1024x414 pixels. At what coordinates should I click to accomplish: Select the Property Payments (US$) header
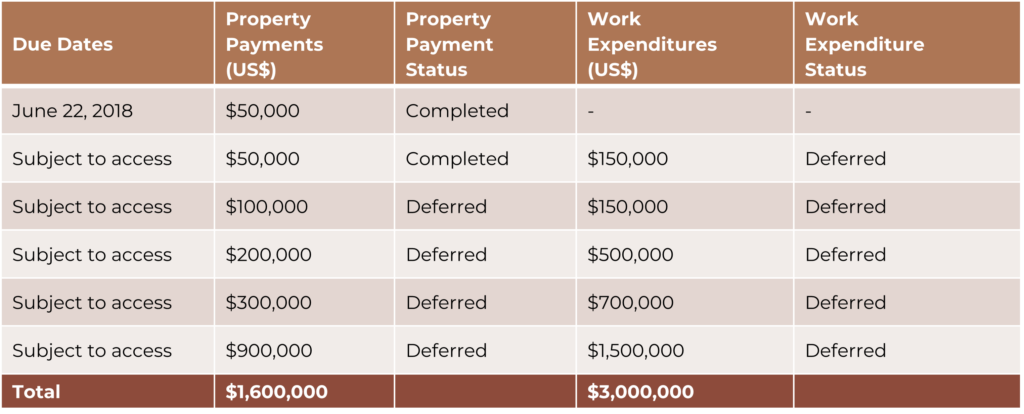pyautogui.click(x=274, y=45)
